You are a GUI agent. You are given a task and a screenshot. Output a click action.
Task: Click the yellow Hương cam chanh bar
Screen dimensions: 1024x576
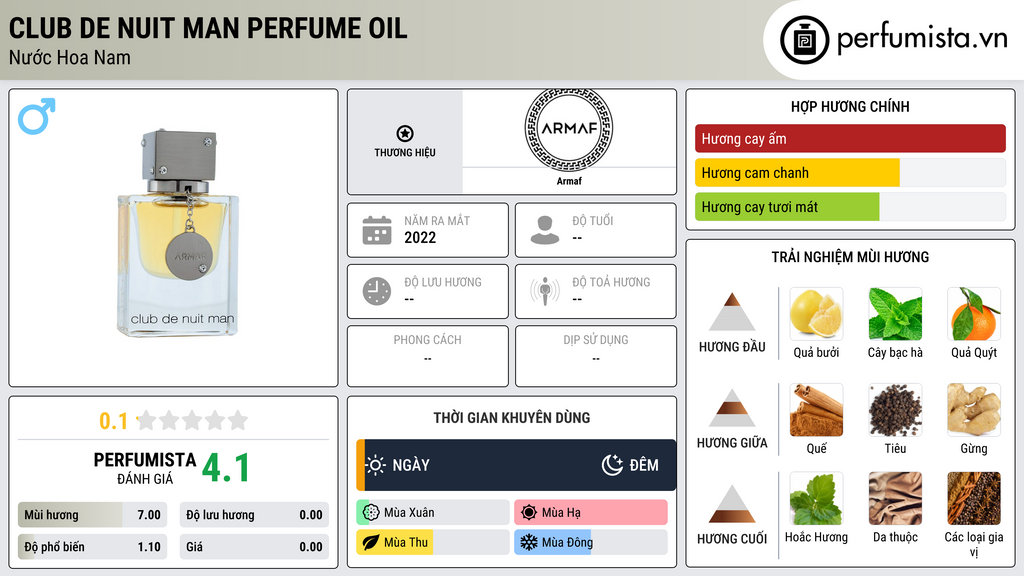tap(797, 173)
